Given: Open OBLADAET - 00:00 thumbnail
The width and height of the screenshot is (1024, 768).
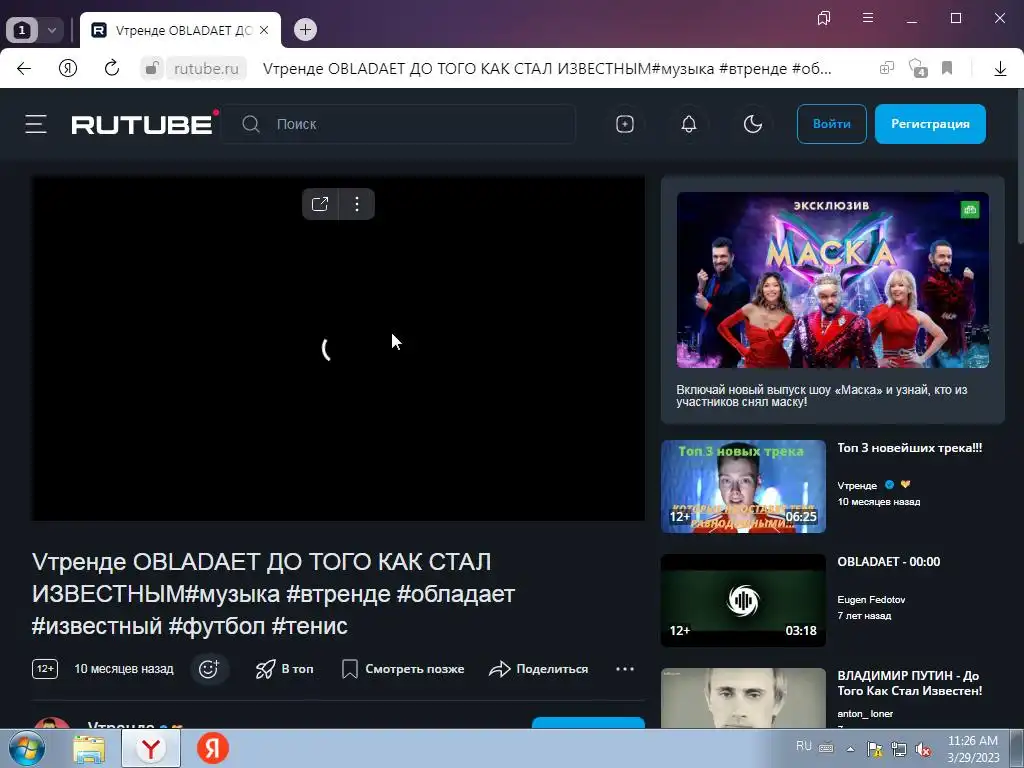Looking at the screenshot, I should point(743,600).
